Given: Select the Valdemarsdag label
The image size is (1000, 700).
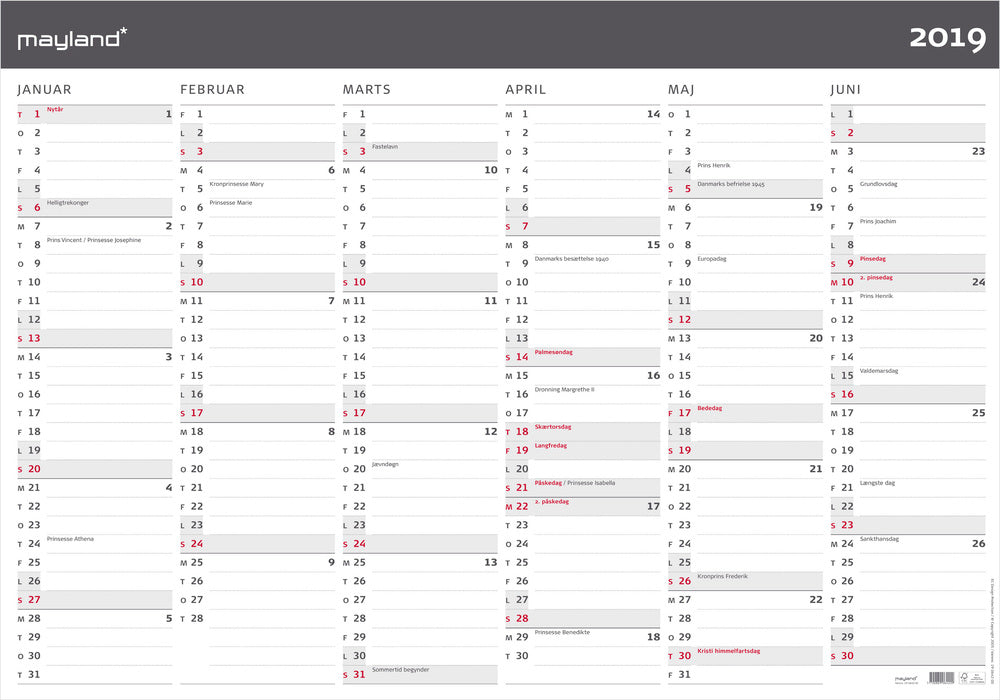Looking at the screenshot, I should point(879,371).
